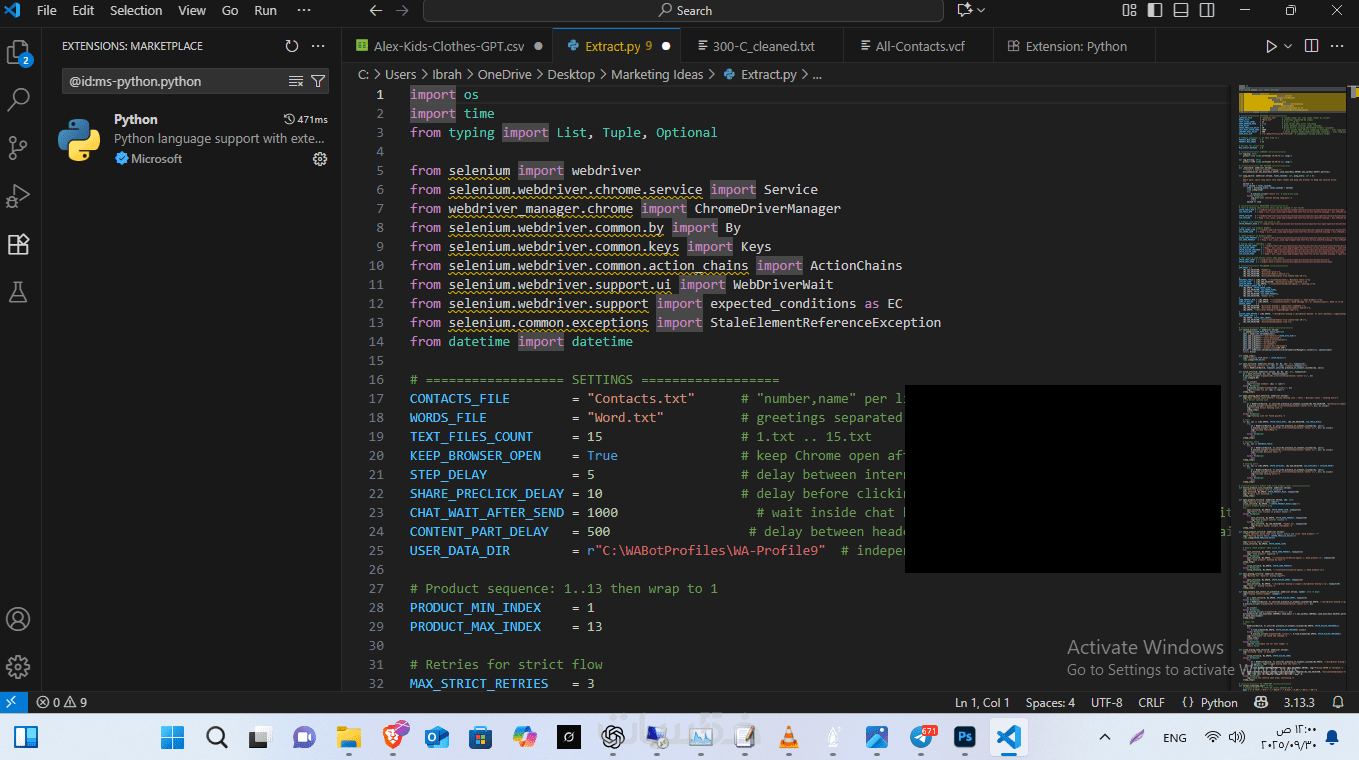
Task: Toggle the secondary side bar visibility
Action: pos(1207,10)
